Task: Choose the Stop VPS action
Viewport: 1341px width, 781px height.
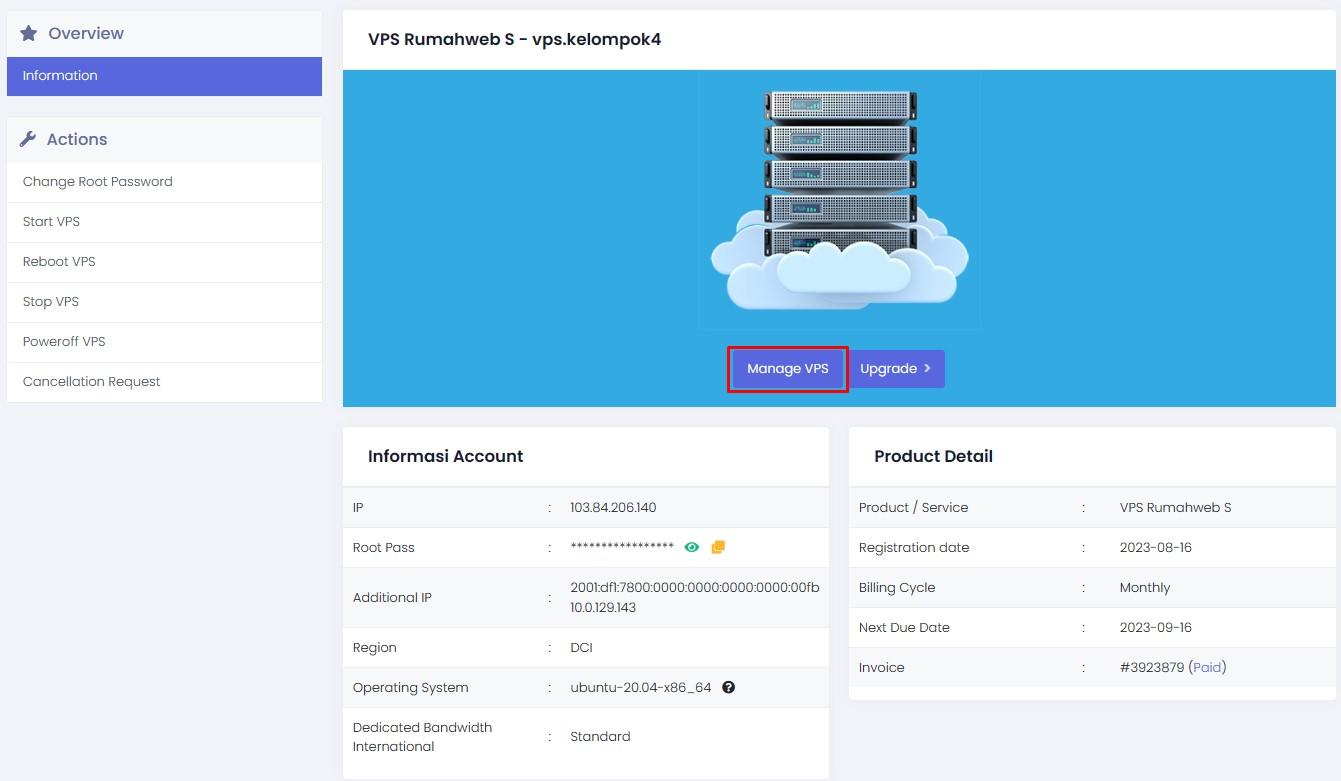Action: pos(164,302)
